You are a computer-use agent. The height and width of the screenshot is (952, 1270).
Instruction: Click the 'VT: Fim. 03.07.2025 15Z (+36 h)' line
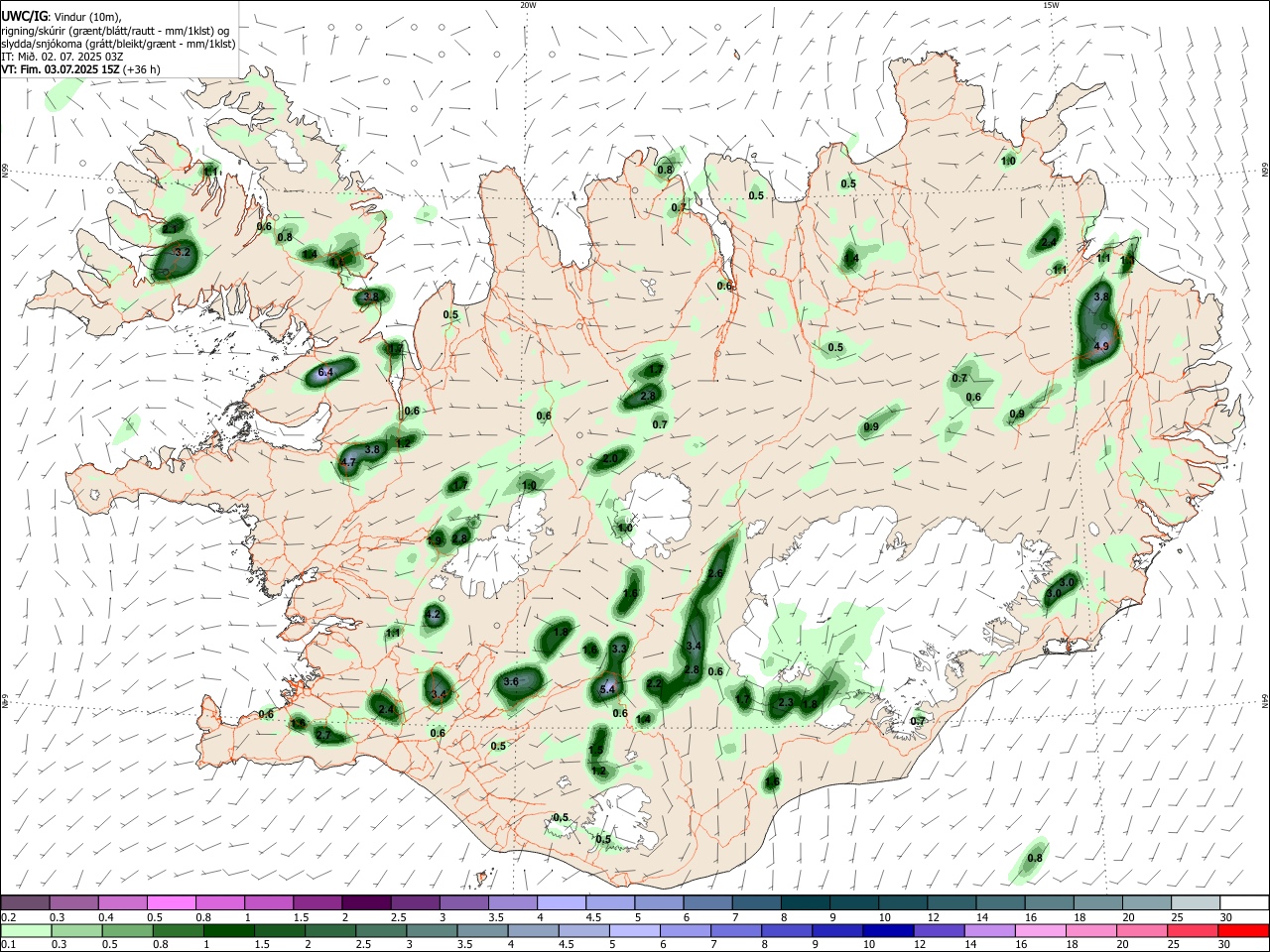(81, 69)
